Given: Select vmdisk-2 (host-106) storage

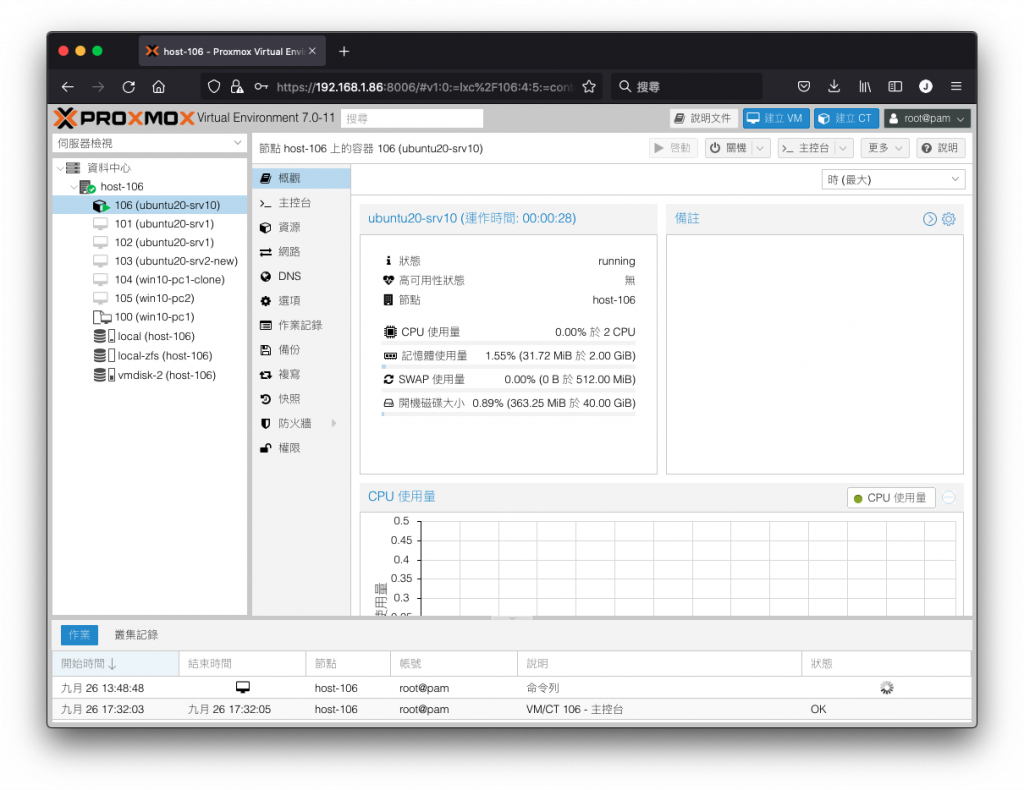Looking at the screenshot, I should coord(150,375).
